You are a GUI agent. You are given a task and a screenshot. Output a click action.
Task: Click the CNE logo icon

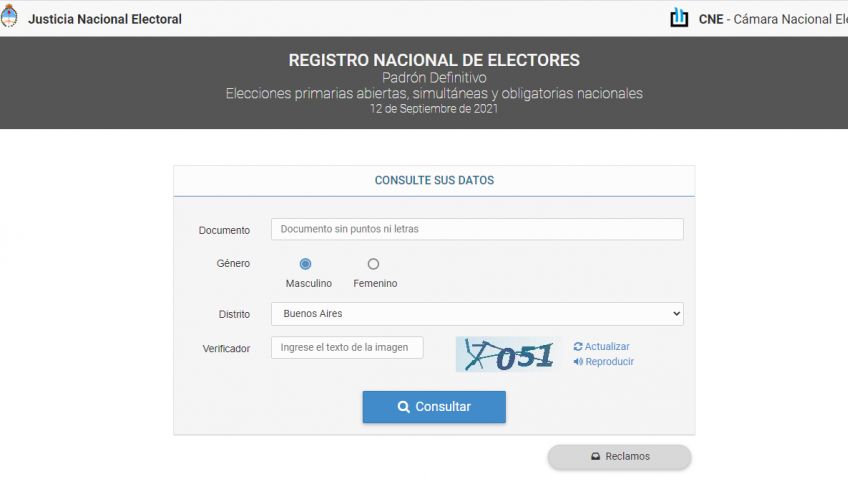(680, 18)
